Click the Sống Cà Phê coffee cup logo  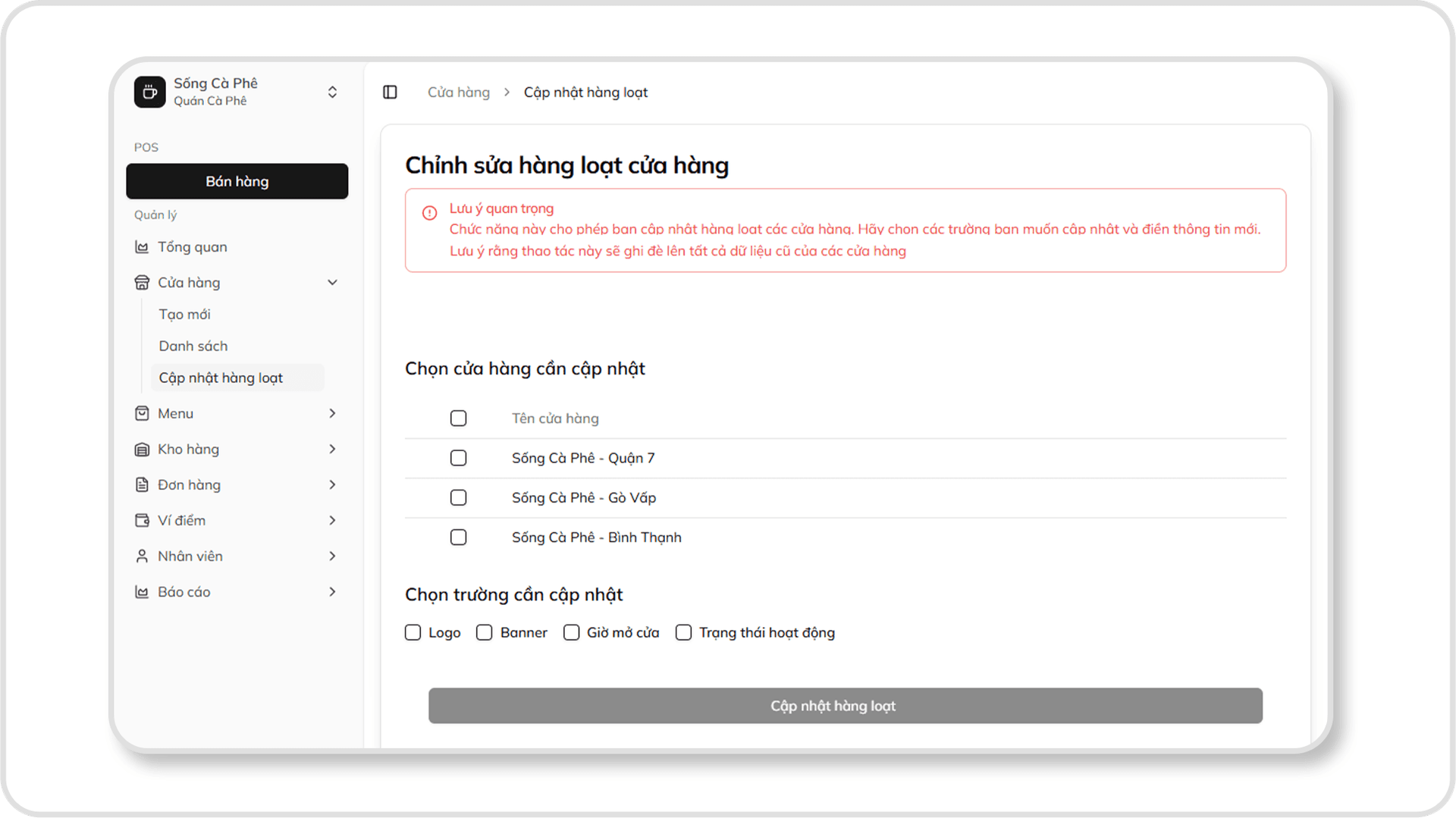pyautogui.click(x=149, y=92)
